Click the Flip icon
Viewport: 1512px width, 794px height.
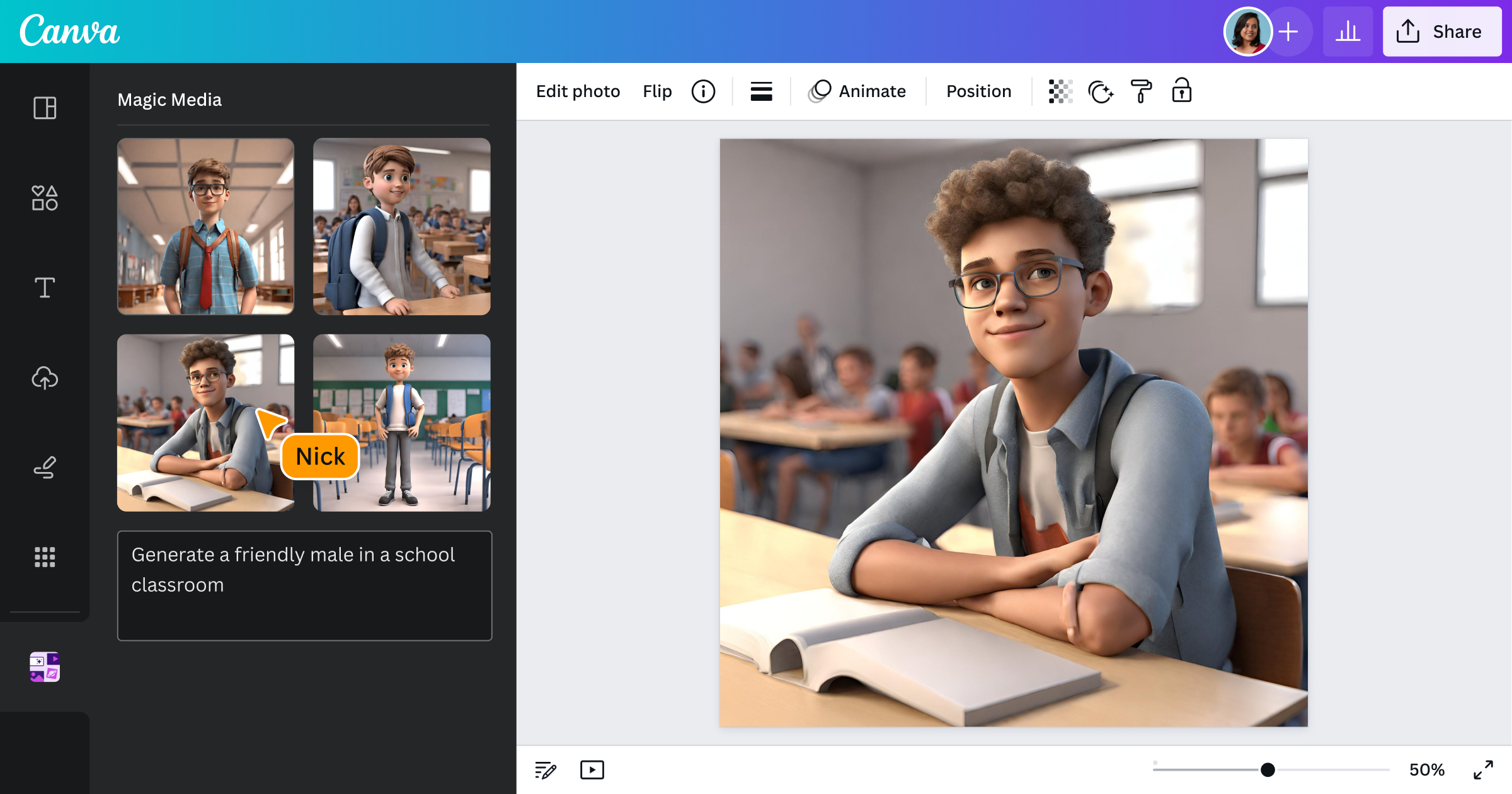point(657,91)
